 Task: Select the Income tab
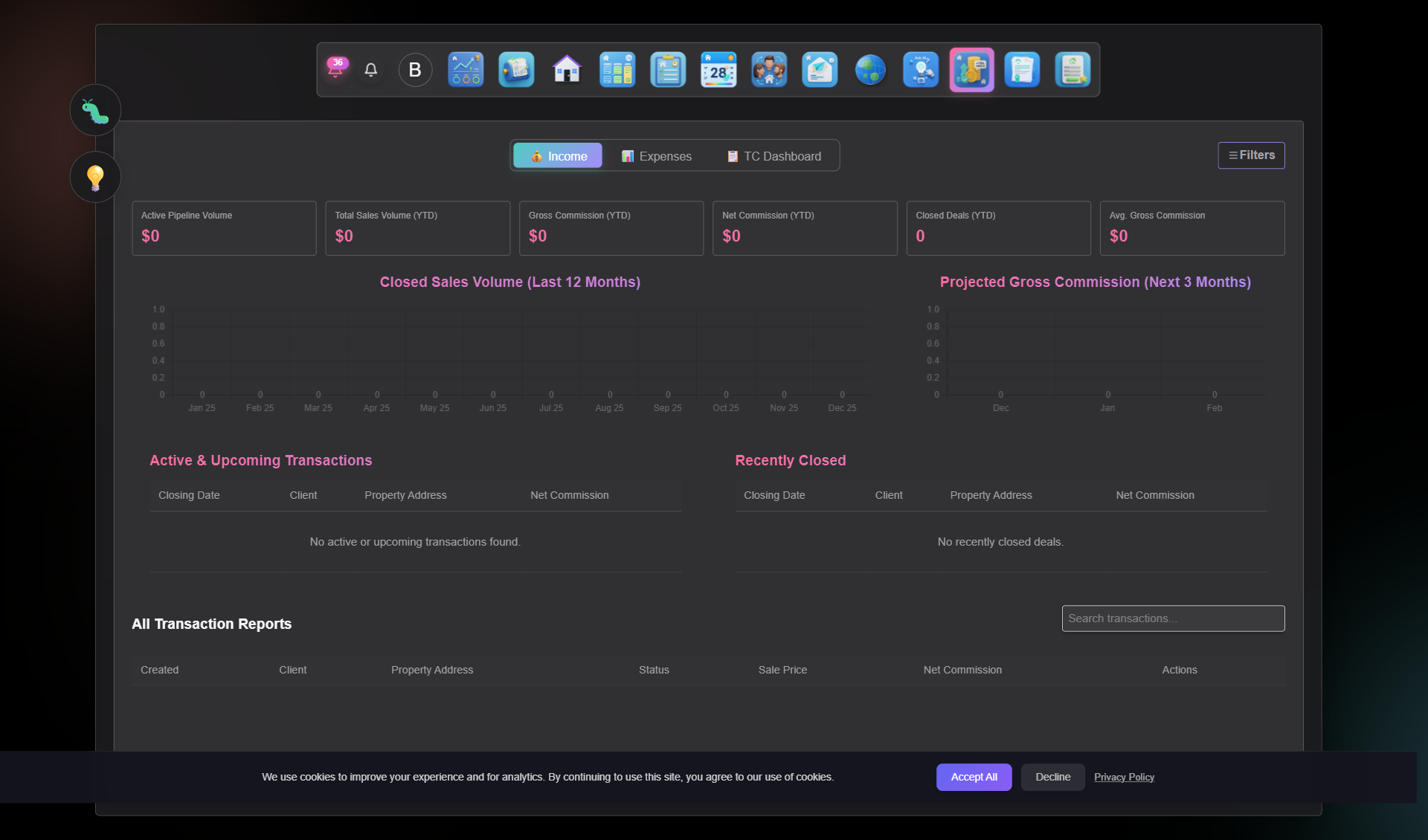(x=558, y=156)
